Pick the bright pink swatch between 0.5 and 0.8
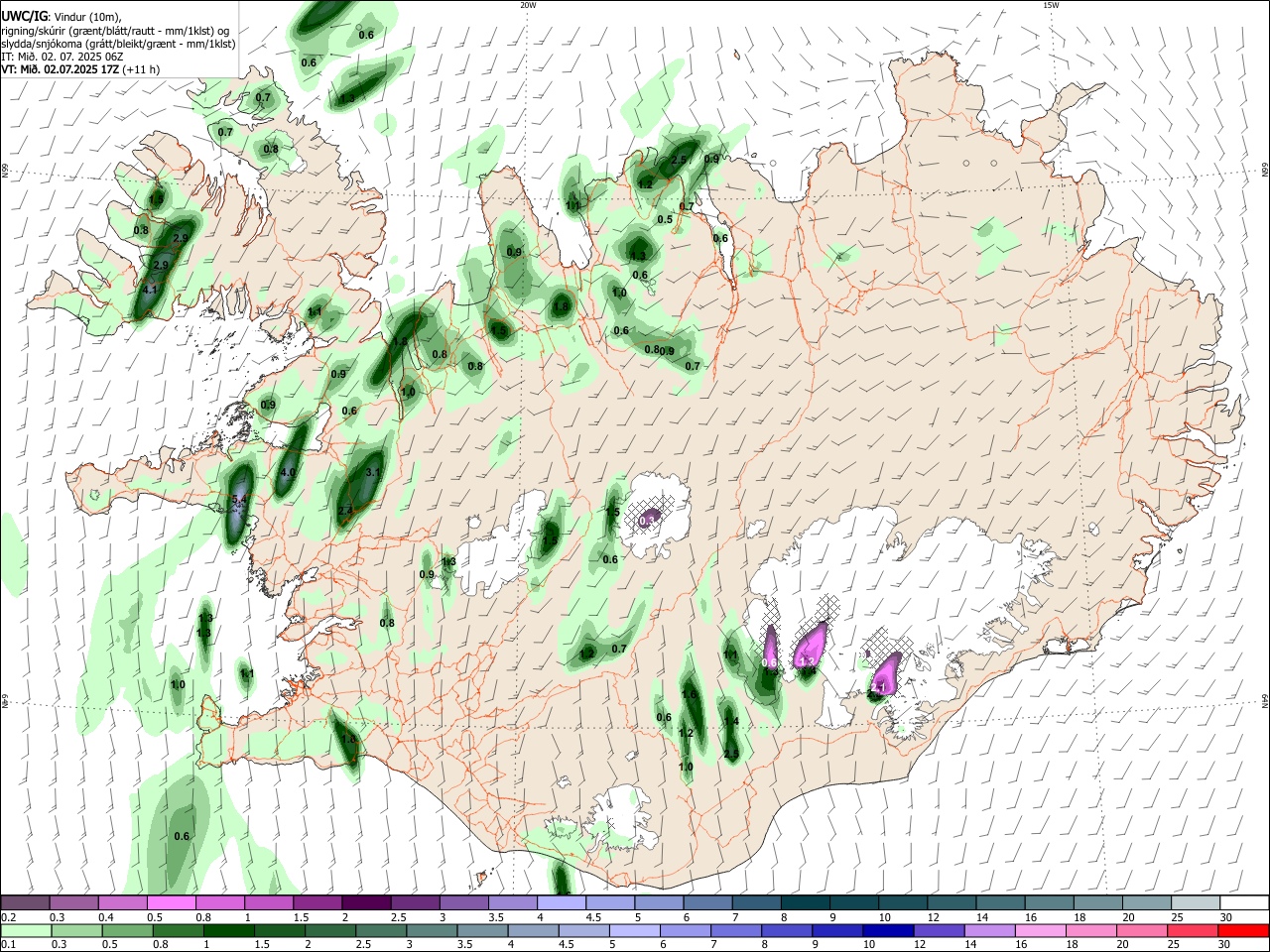The height and width of the screenshot is (952, 1270). click(x=171, y=902)
